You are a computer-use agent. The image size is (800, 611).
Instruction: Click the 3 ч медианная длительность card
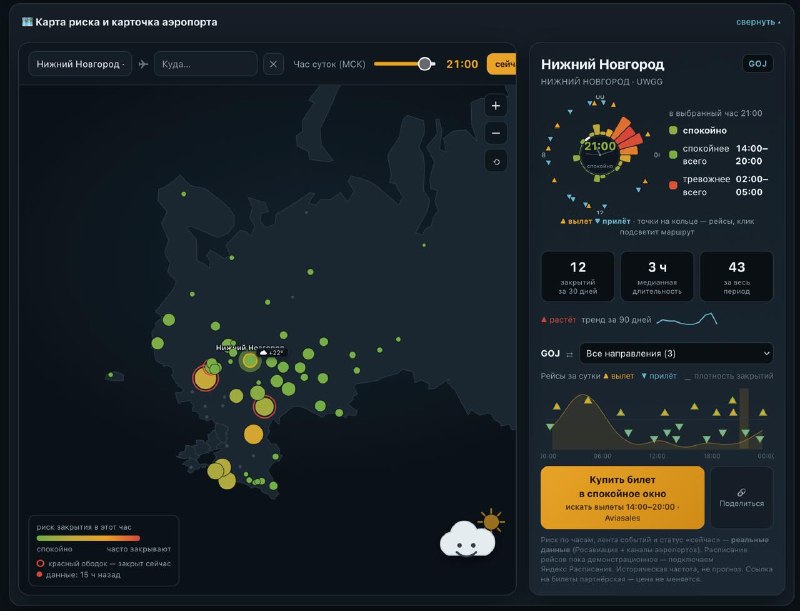tap(657, 276)
